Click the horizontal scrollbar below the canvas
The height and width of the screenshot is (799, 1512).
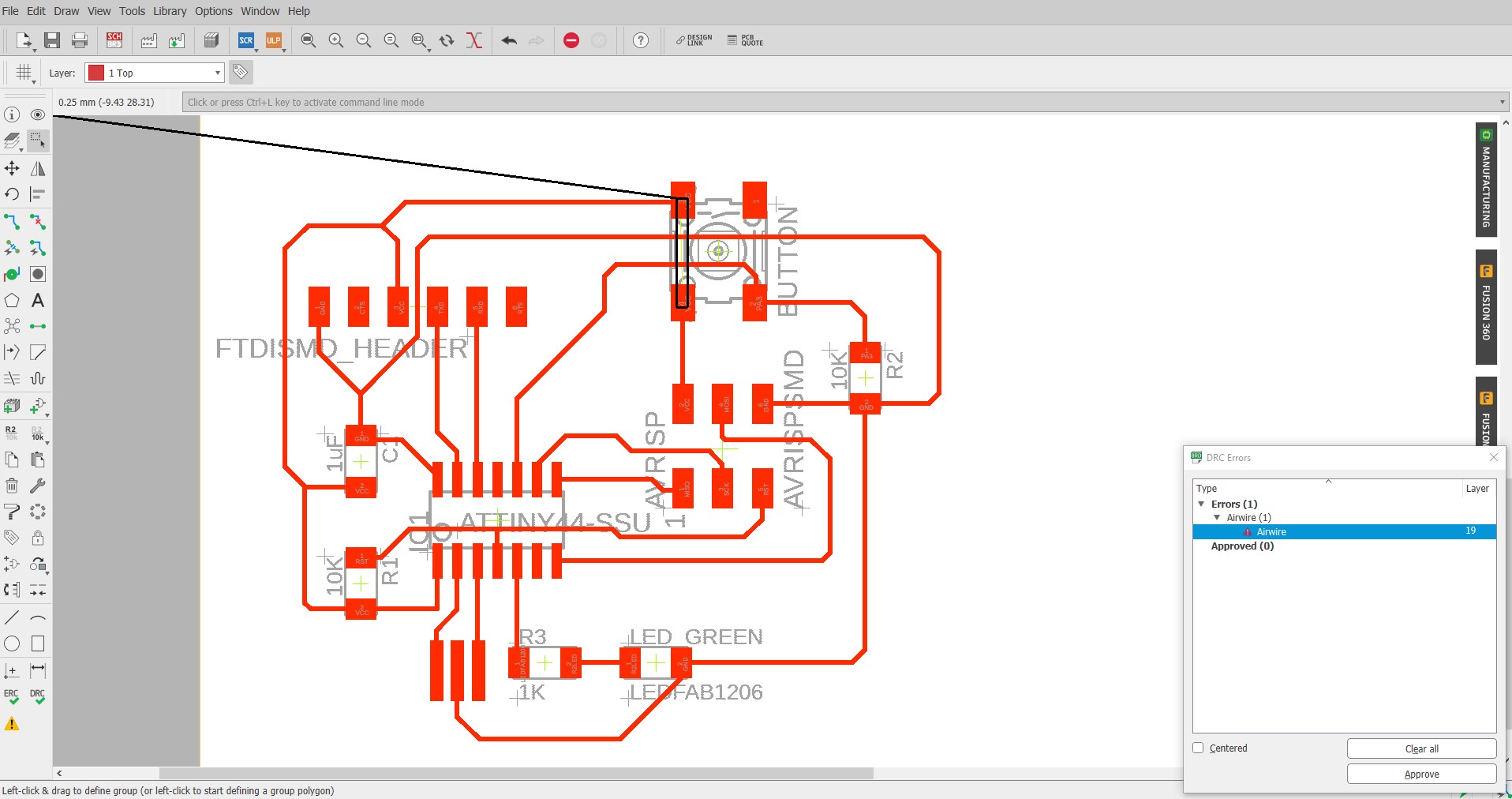tap(516, 774)
